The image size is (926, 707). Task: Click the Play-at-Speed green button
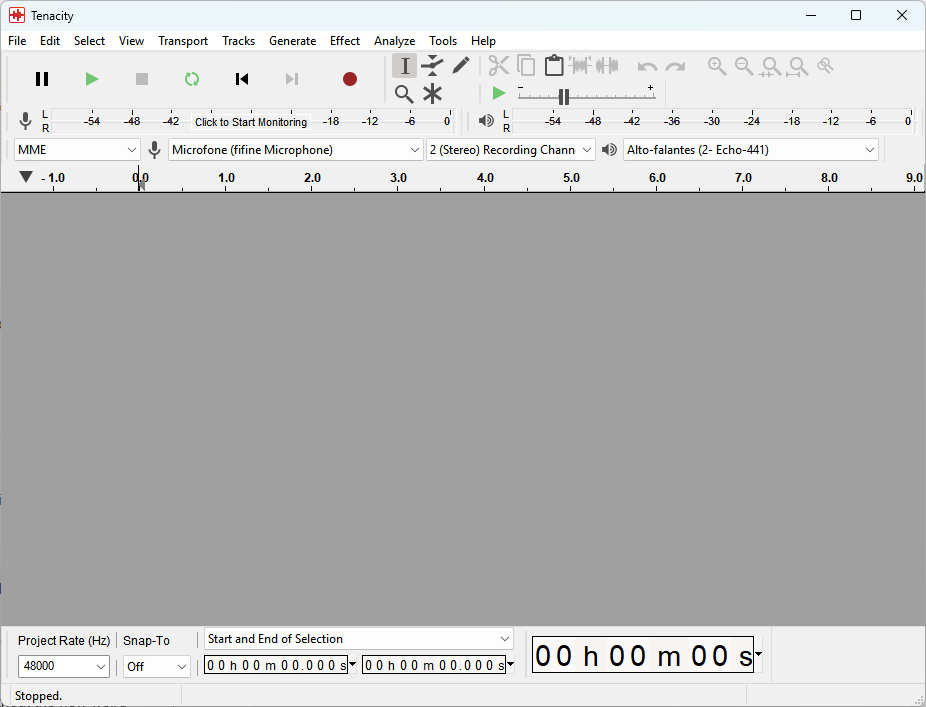[x=498, y=93]
